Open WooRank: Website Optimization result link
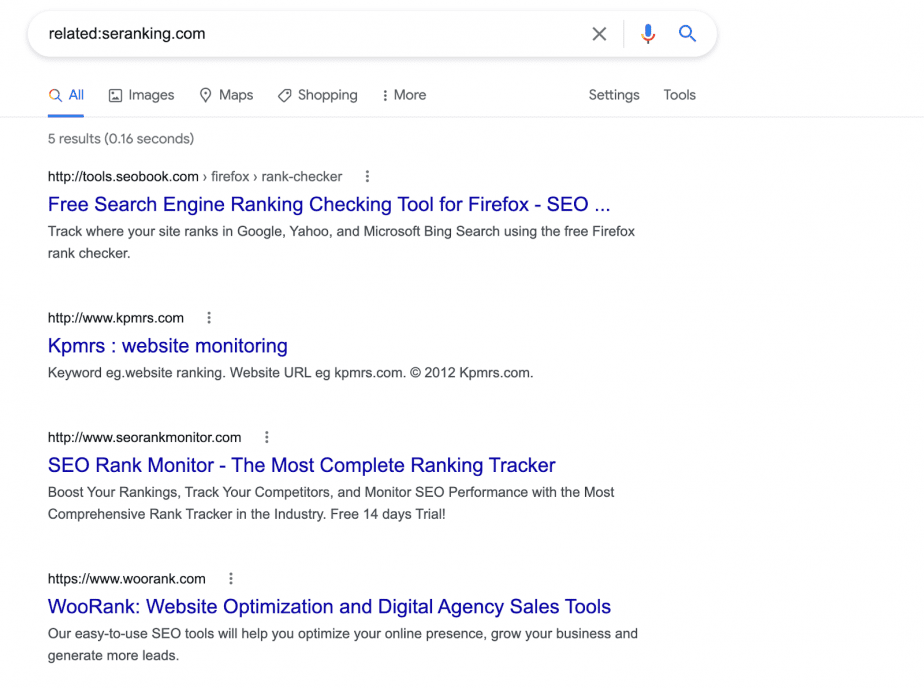This screenshot has width=924, height=688. (329, 607)
